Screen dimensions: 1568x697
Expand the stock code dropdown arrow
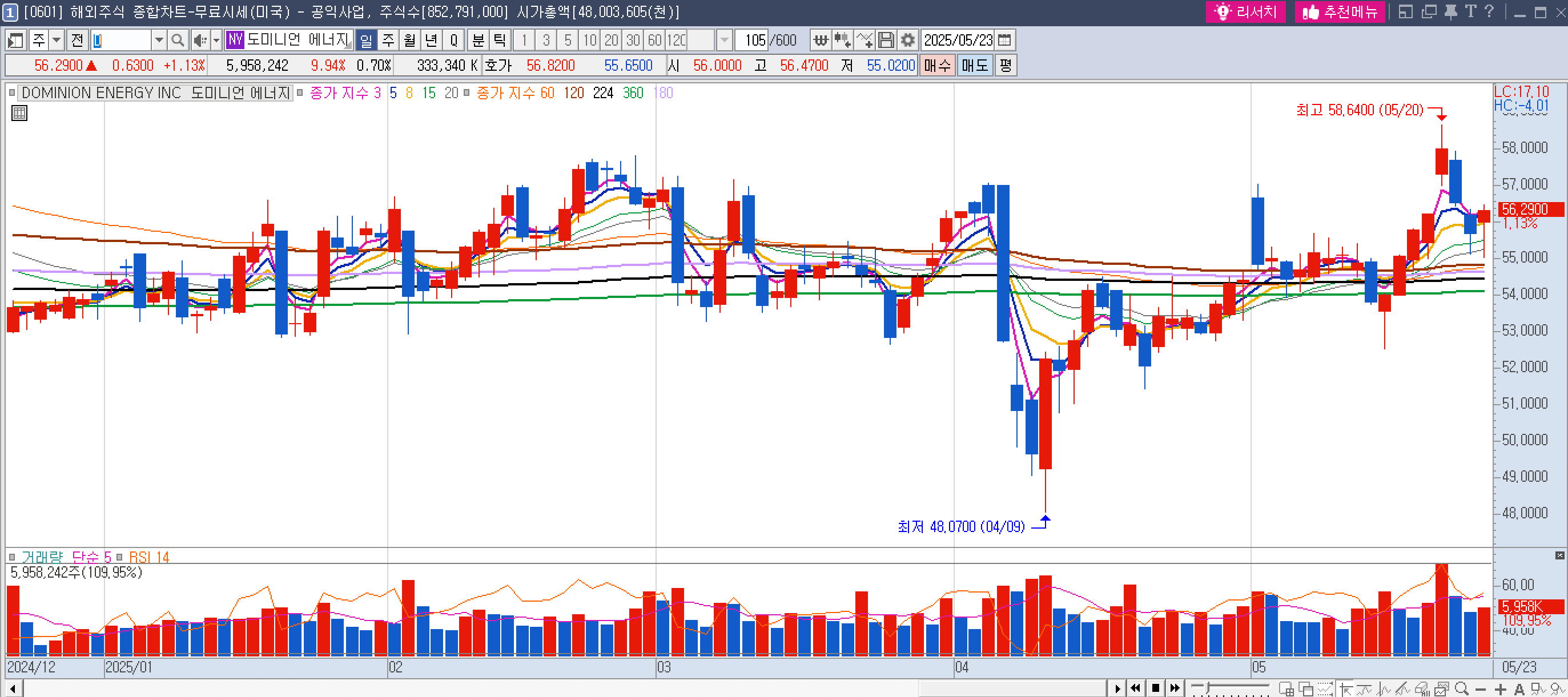pos(159,41)
